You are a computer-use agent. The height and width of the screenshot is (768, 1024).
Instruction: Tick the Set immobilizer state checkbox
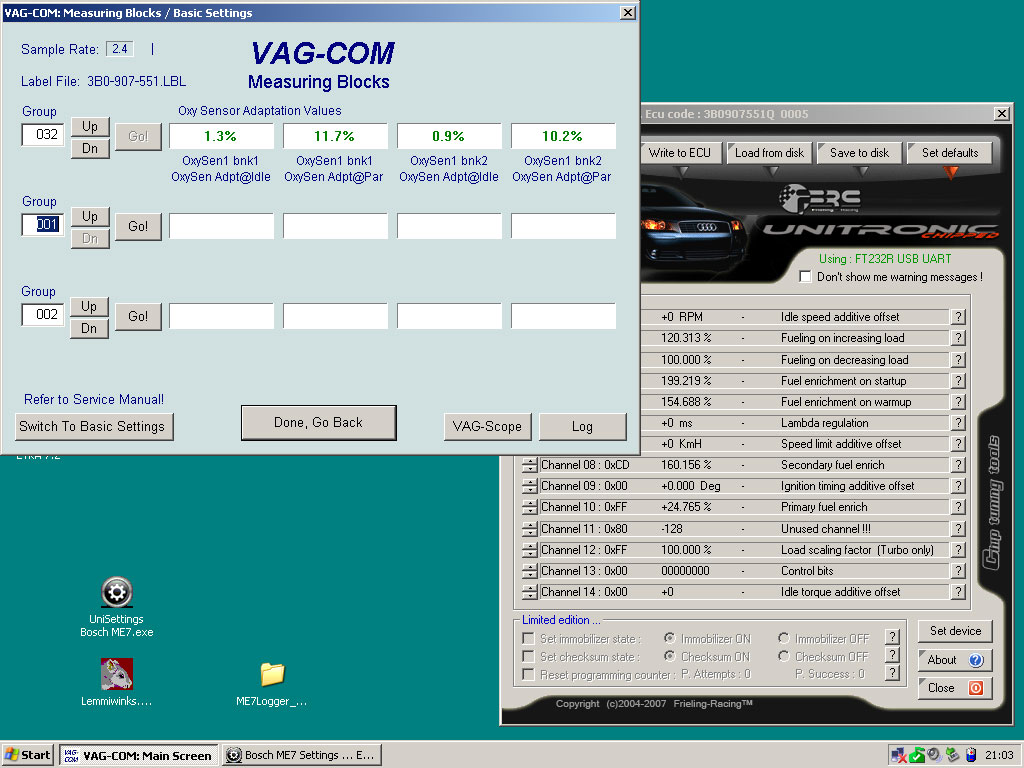click(529, 639)
